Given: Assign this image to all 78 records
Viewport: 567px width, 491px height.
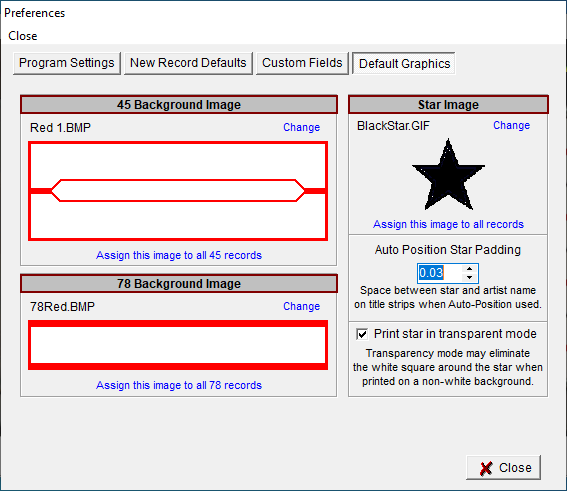Looking at the screenshot, I should 179,385.
